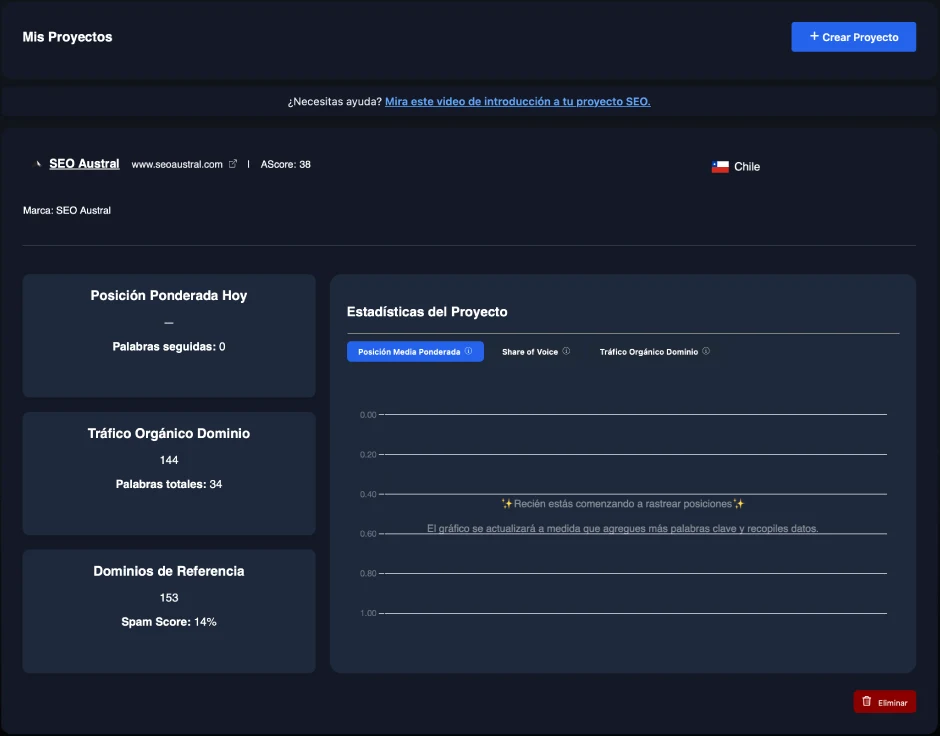Click the SEO Austral favicon icon
The image size is (940, 736).
click(38, 164)
